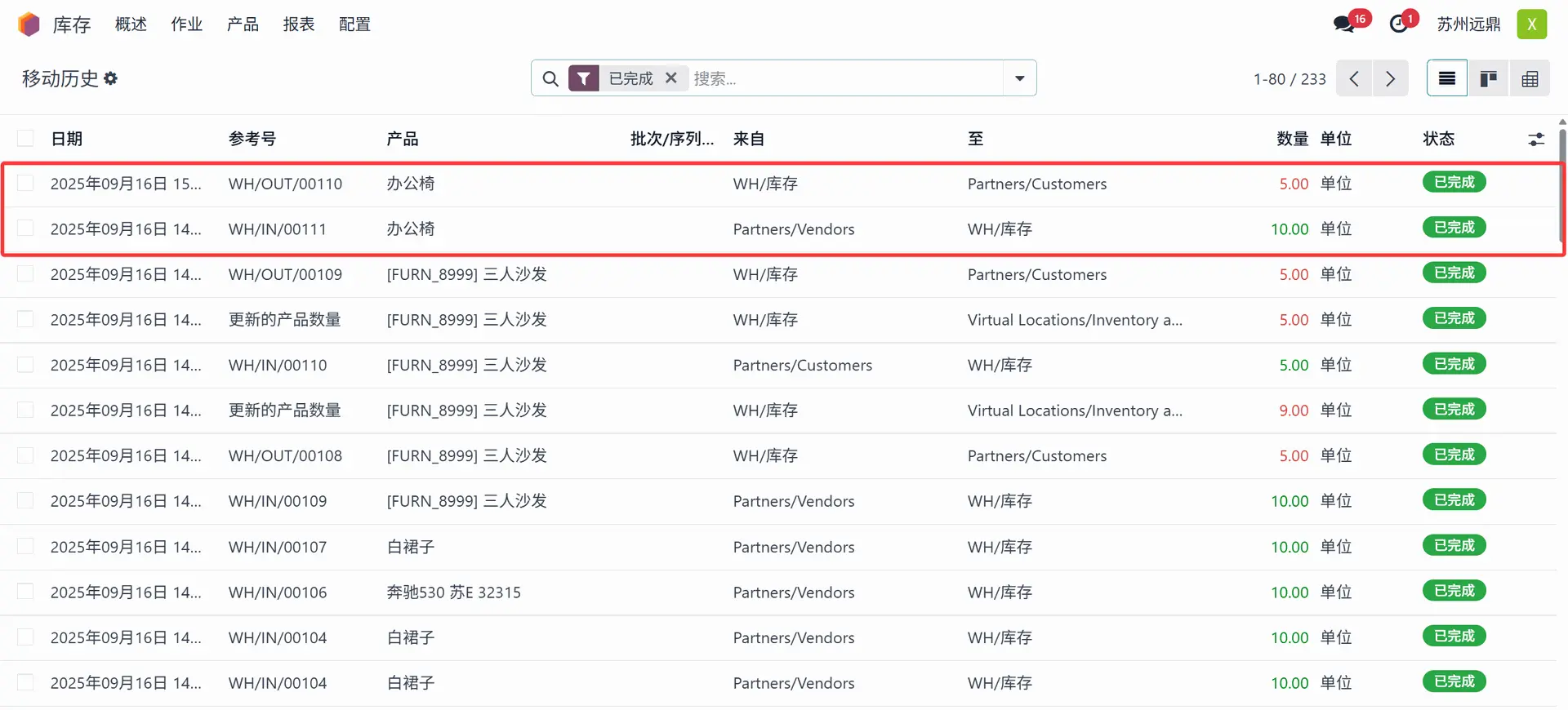Open the messages chat icon
1568x710 pixels.
point(1343,24)
